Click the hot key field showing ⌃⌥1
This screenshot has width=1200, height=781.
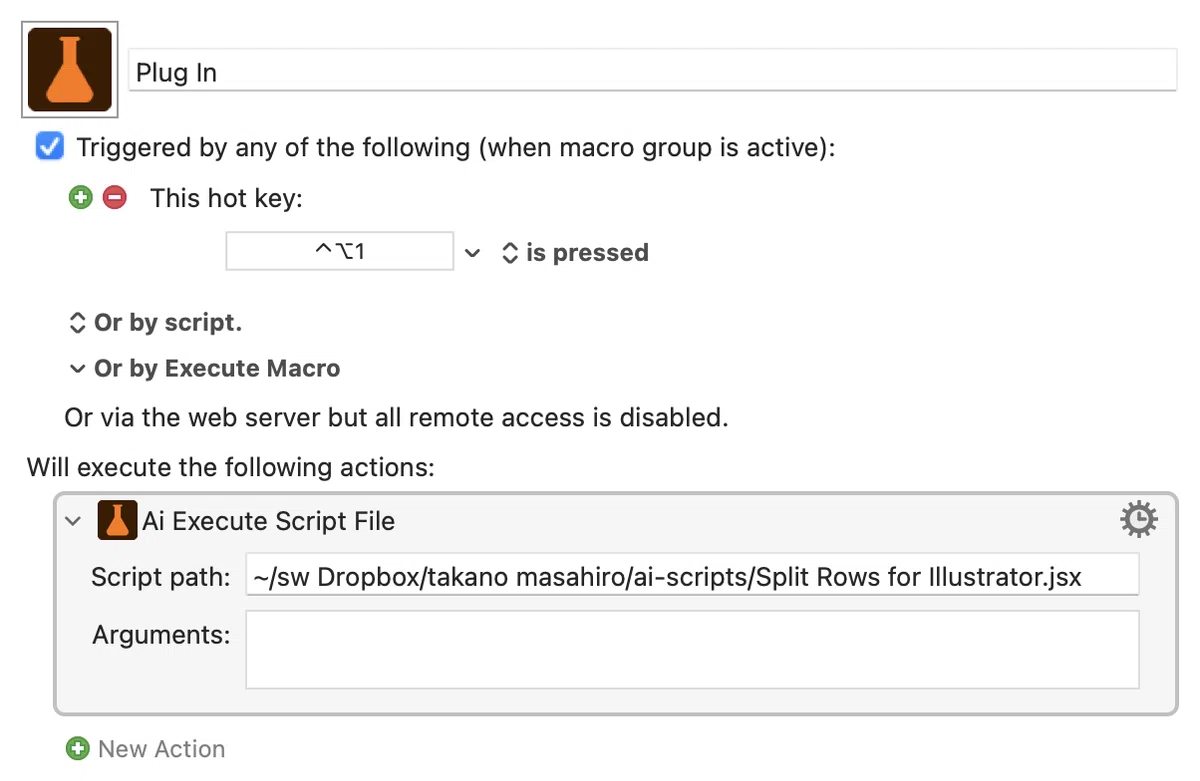pos(340,251)
